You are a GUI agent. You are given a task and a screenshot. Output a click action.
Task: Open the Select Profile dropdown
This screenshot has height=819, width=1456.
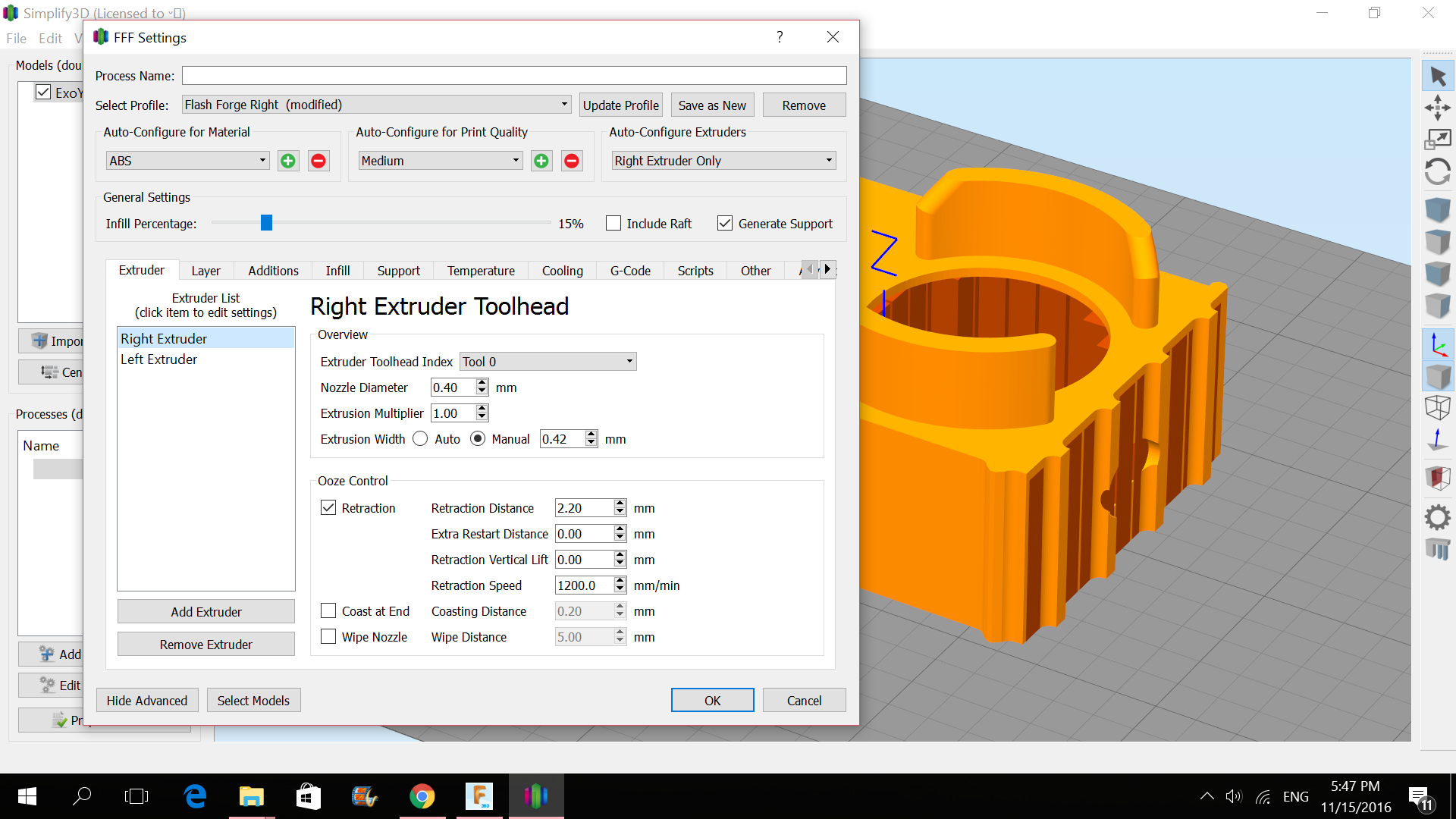376,105
